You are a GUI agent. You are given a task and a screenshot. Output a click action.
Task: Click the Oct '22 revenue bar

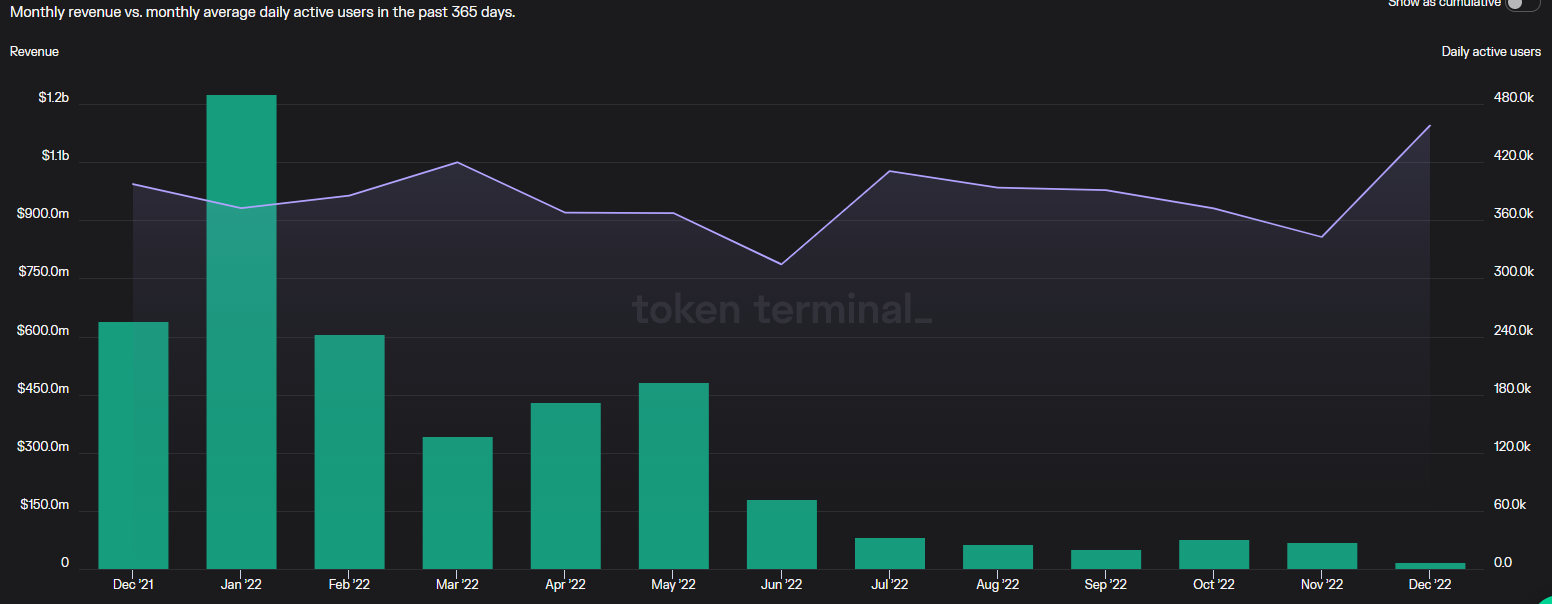click(1213, 555)
